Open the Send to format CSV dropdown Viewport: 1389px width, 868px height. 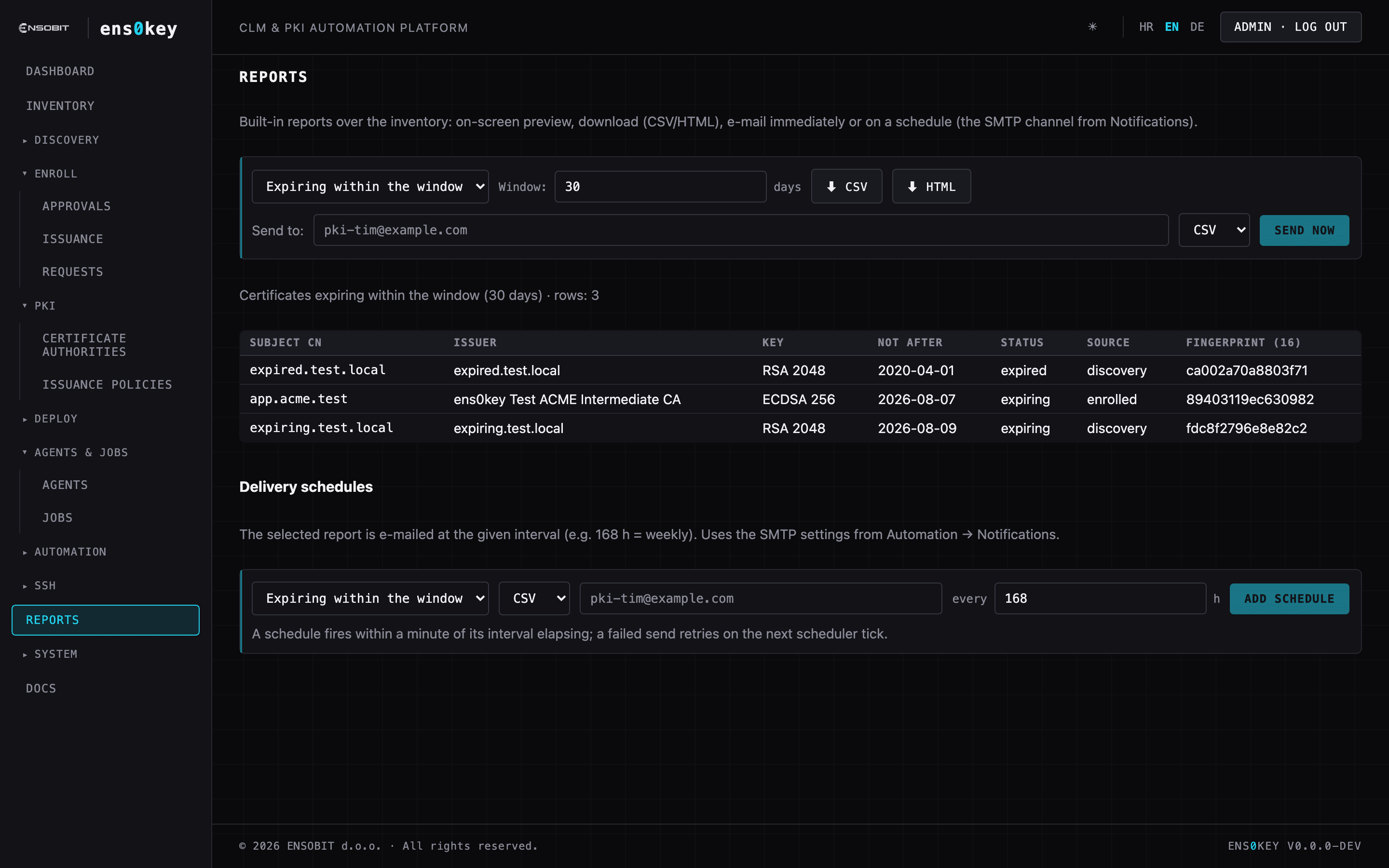click(x=1214, y=230)
